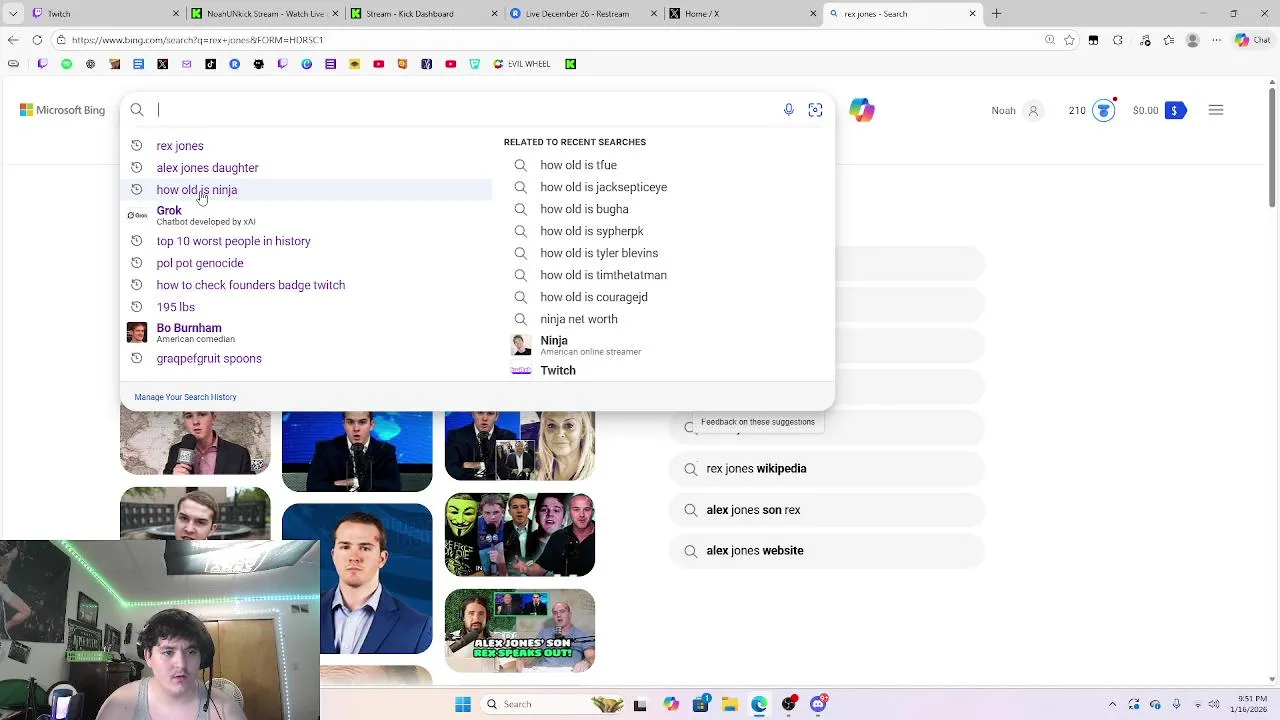Open tab search dropdown arrow in Edge

[13, 14]
